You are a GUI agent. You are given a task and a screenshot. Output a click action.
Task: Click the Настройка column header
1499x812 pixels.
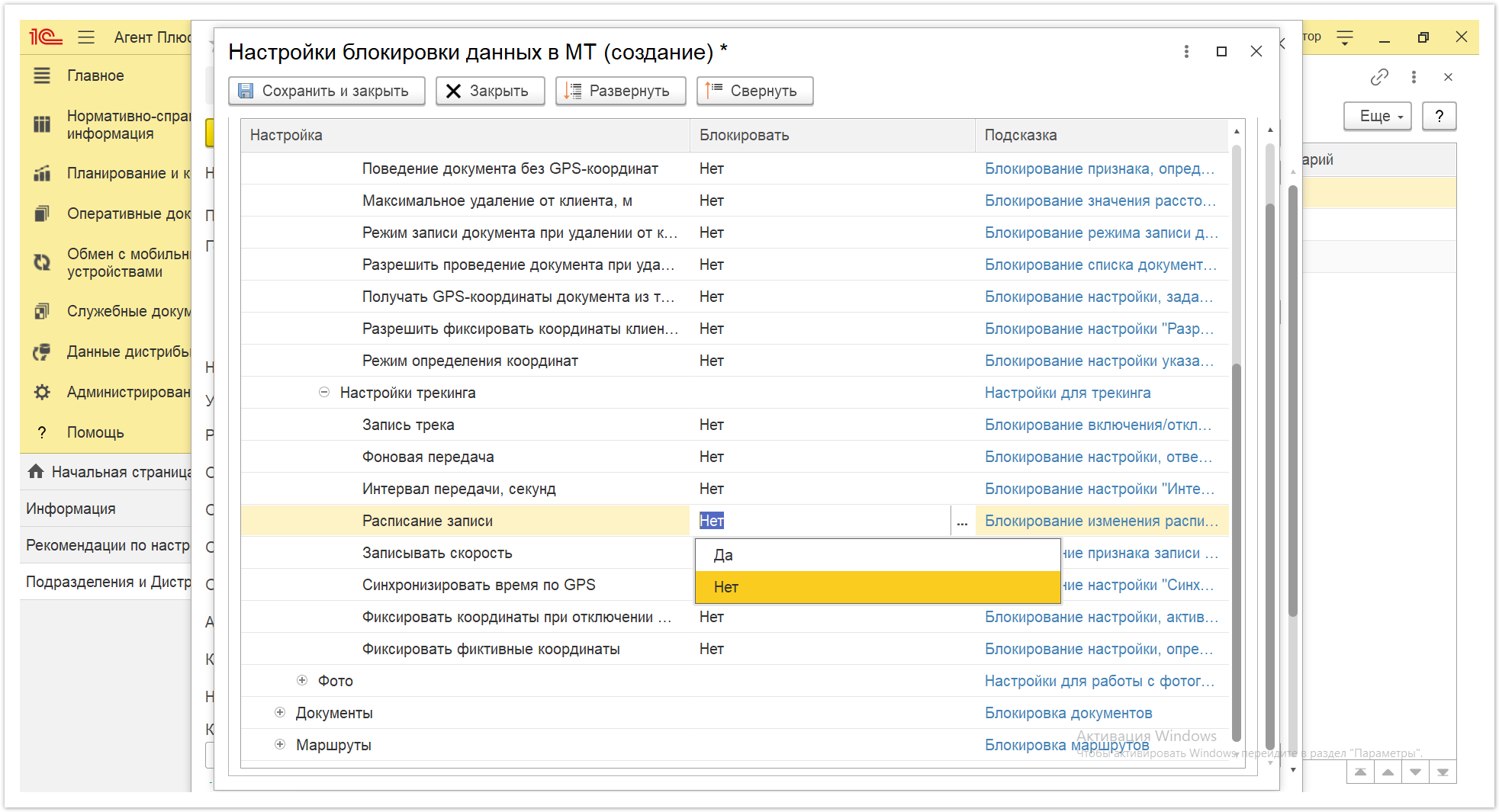(465, 135)
